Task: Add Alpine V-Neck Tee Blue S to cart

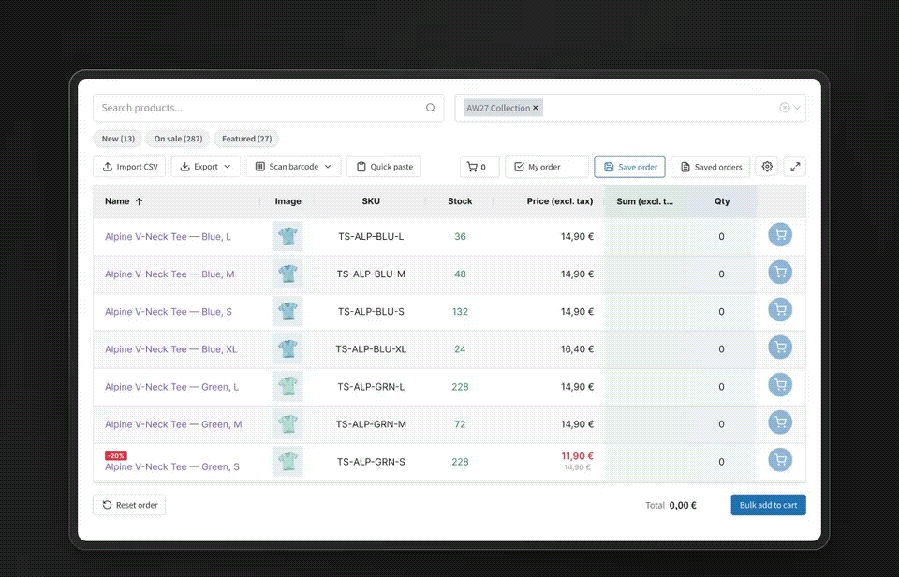Action: click(780, 310)
